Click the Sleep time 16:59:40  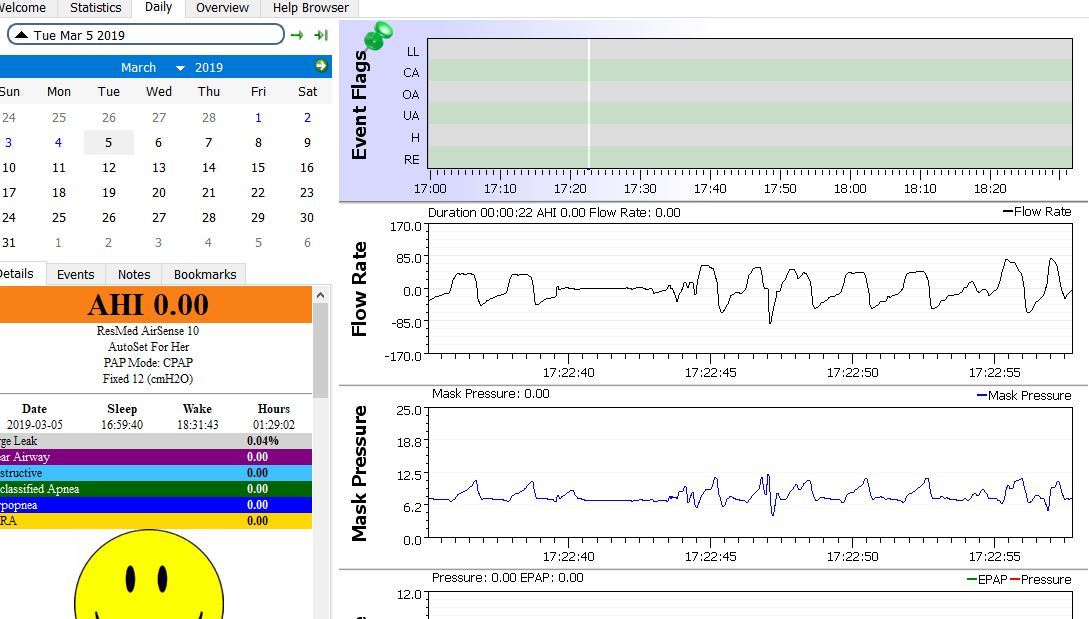pos(122,424)
